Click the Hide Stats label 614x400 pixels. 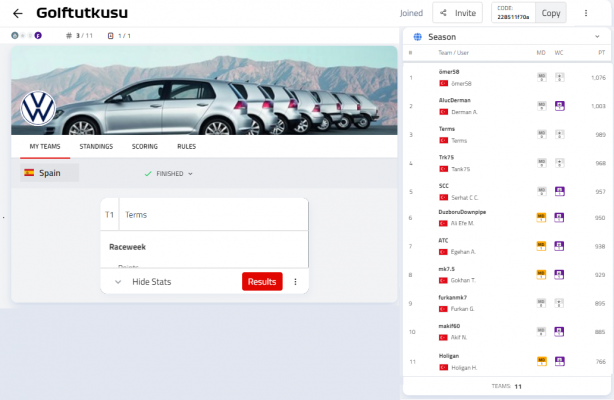[x=152, y=282]
